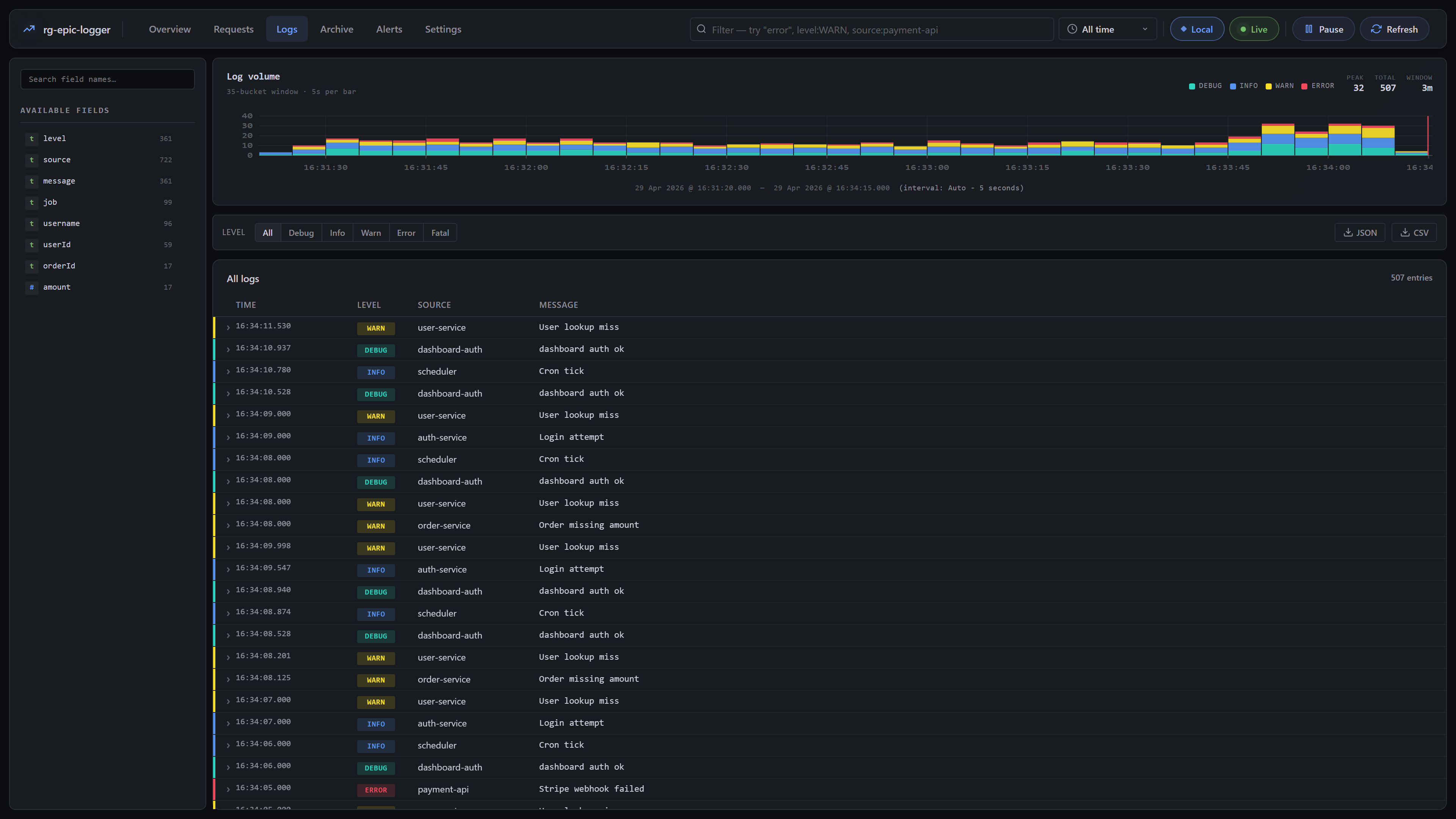Switch to the Archive tab
This screenshot has height=819, width=1456.
pyautogui.click(x=336, y=29)
